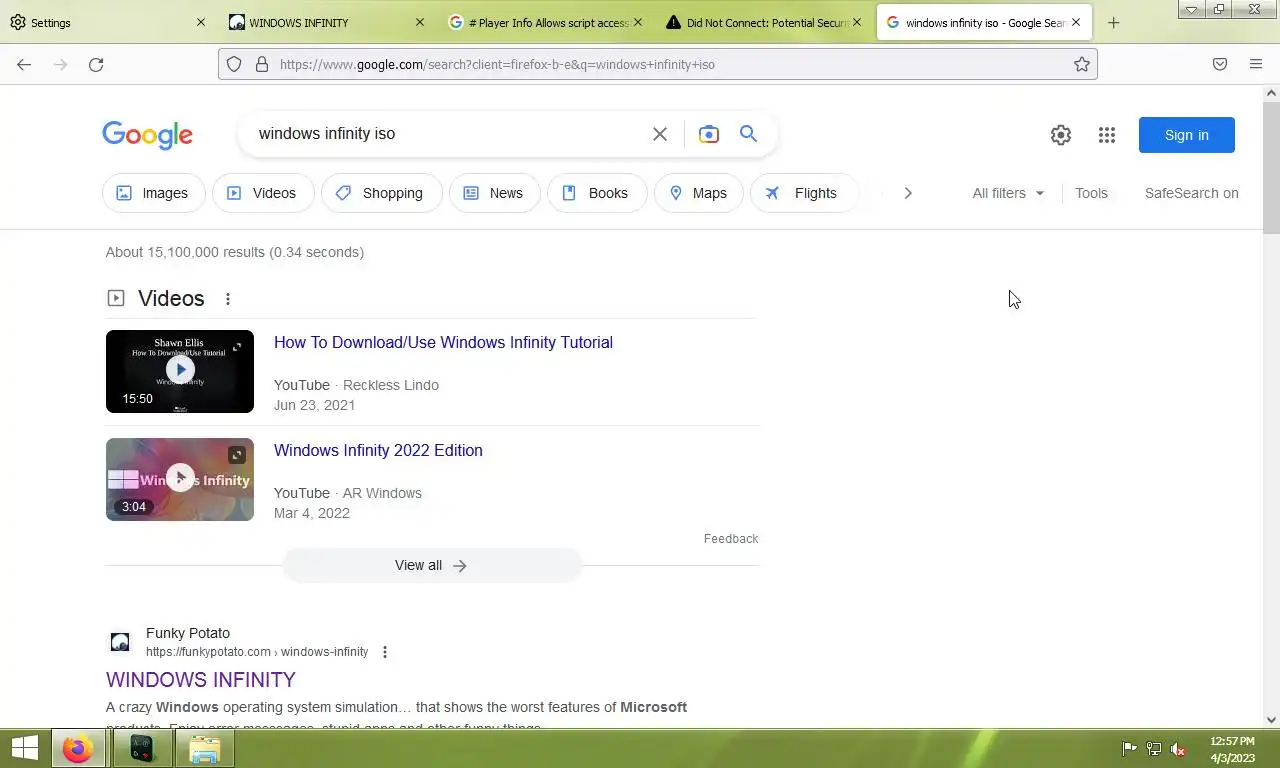1280x768 pixels.
Task: Show more filter chips arrow
Action: pyautogui.click(x=908, y=193)
